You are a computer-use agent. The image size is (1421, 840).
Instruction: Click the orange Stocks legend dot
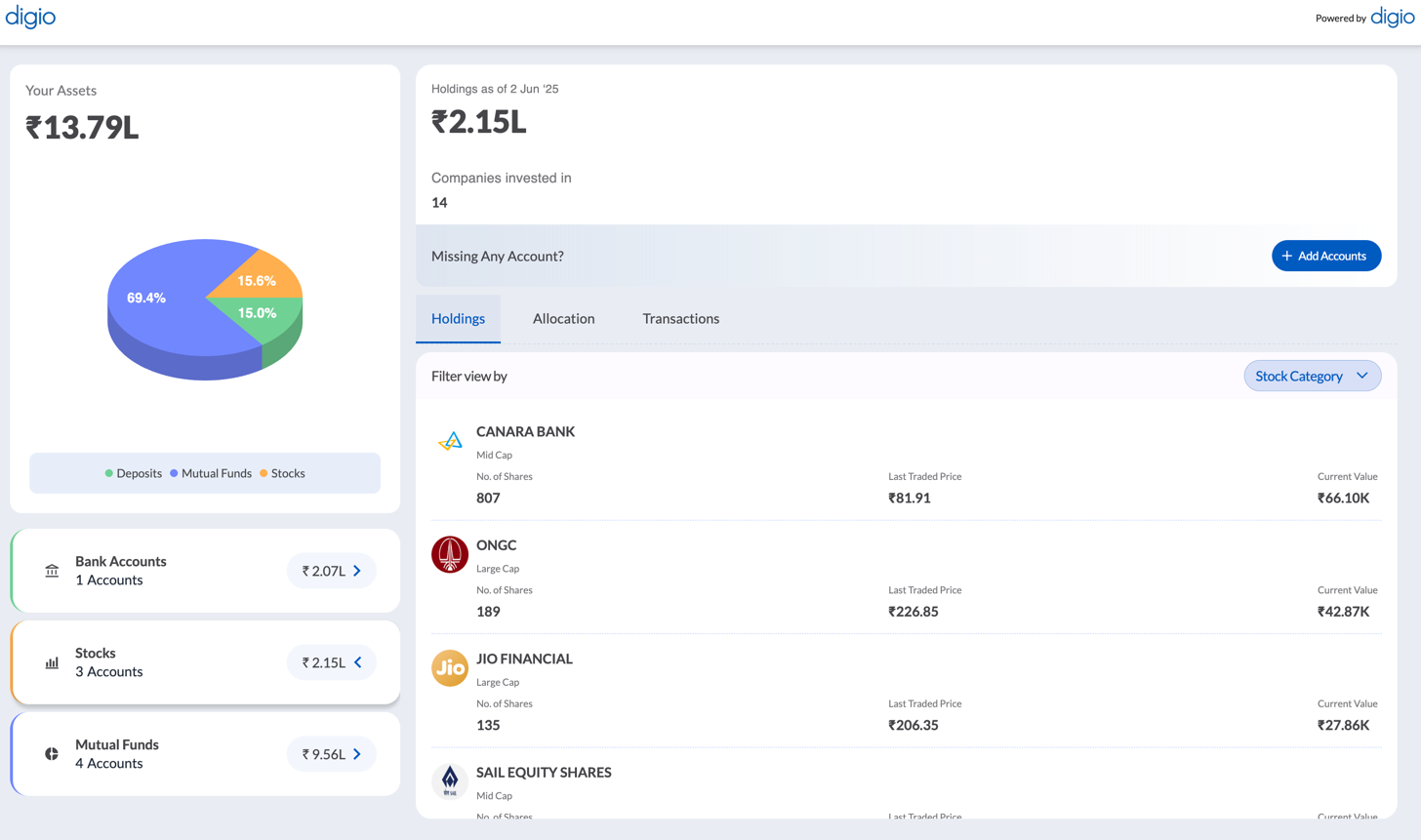(264, 473)
